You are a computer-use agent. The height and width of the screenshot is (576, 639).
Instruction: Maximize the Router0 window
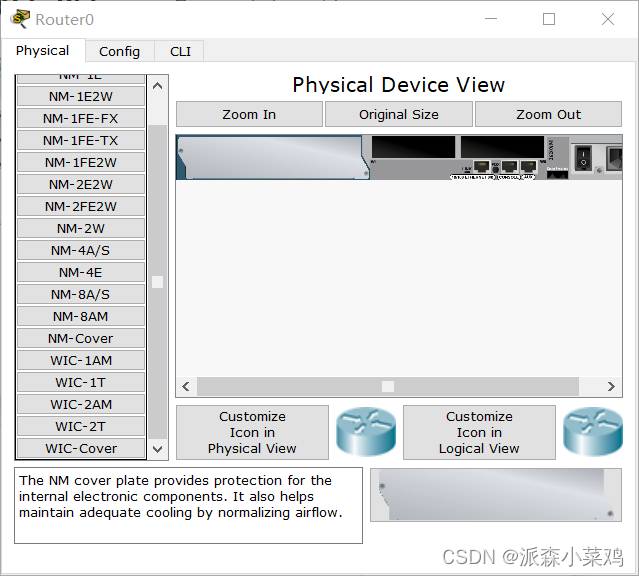pyautogui.click(x=549, y=19)
